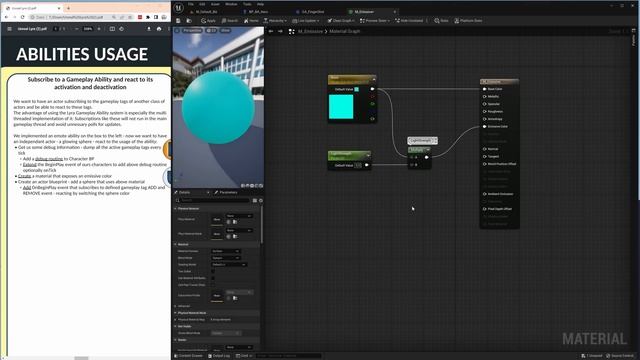This screenshot has height=360, width=640.
Task: Click the Hide Unrelated toolbar button
Action: click(409, 20)
